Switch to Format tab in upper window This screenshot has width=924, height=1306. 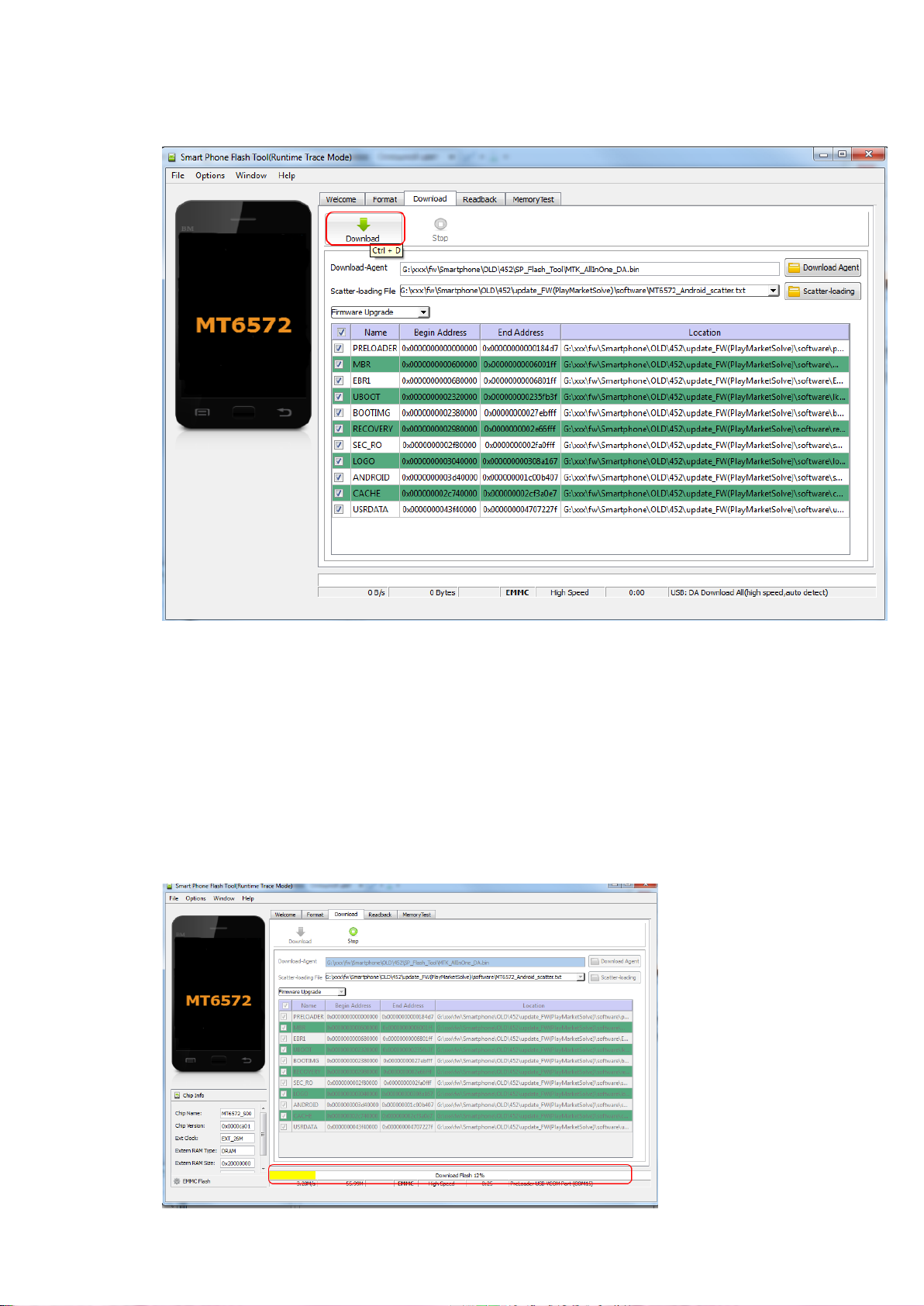[384, 199]
